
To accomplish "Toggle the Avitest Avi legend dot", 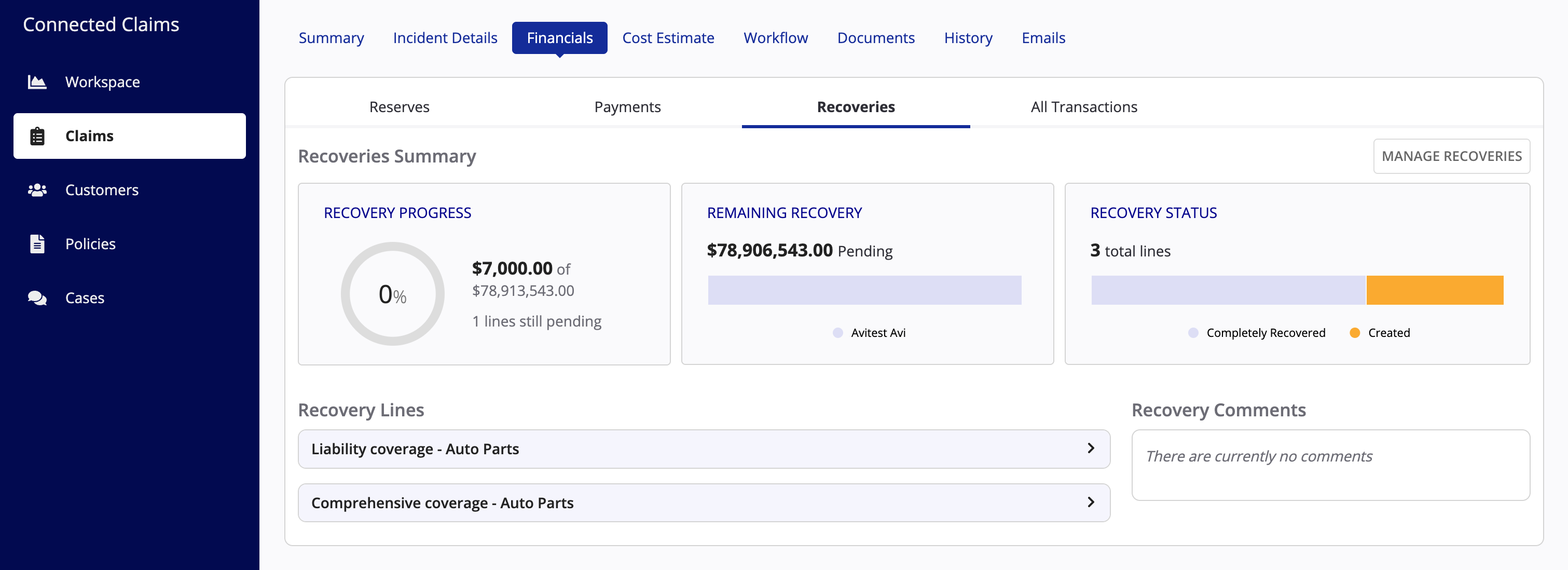I will tap(837, 332).
